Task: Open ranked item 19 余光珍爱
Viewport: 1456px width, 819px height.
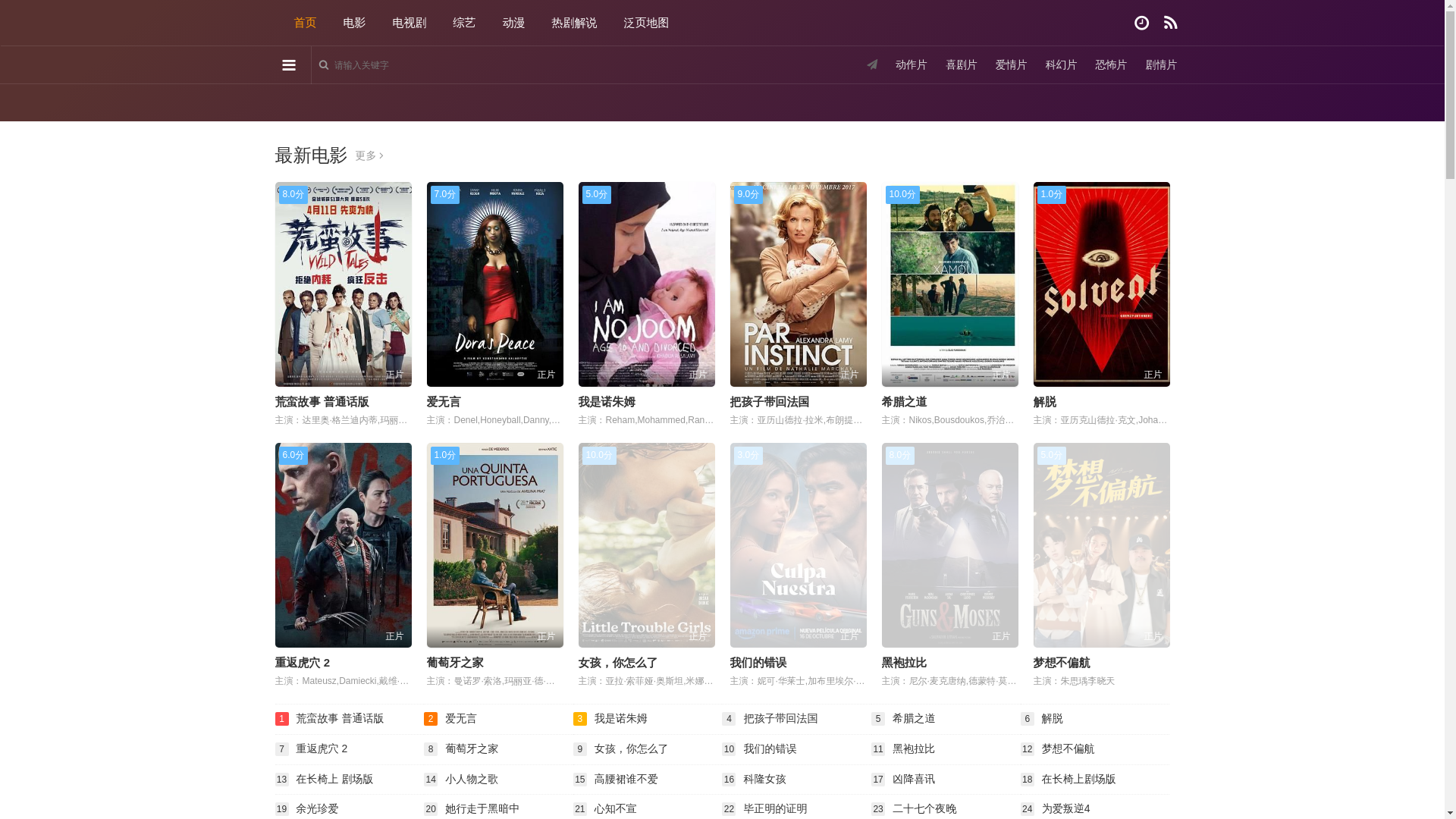Action: [x=317, y=808]
